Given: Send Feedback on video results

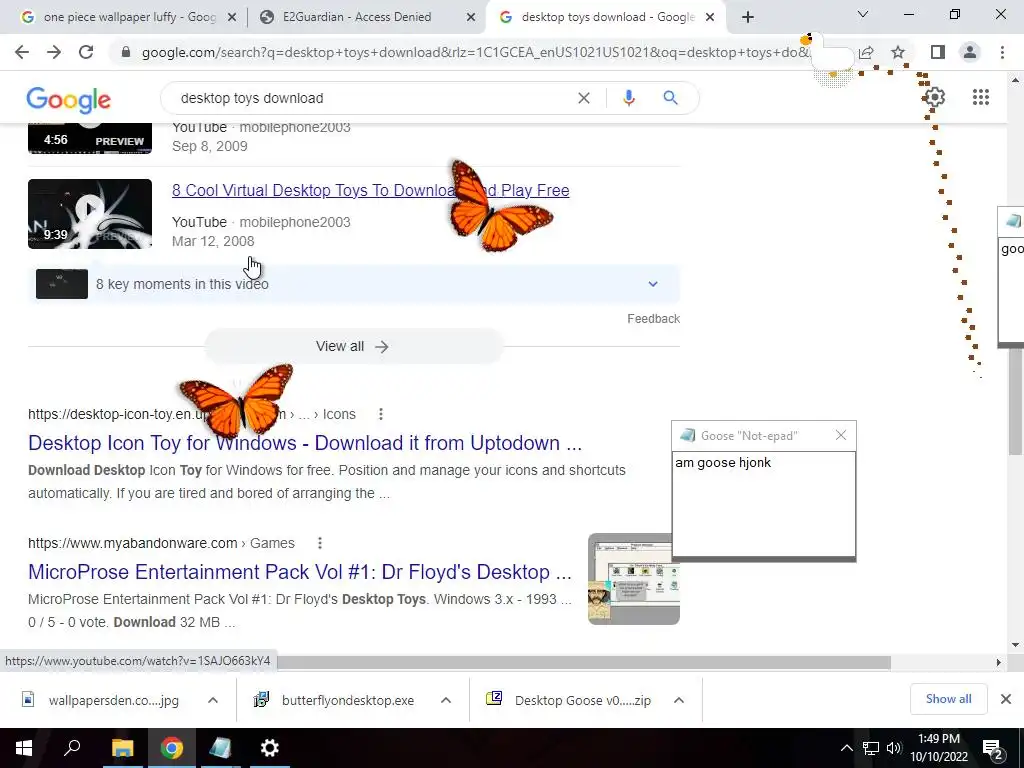Looking at the screenshot, I should [653, 319].
